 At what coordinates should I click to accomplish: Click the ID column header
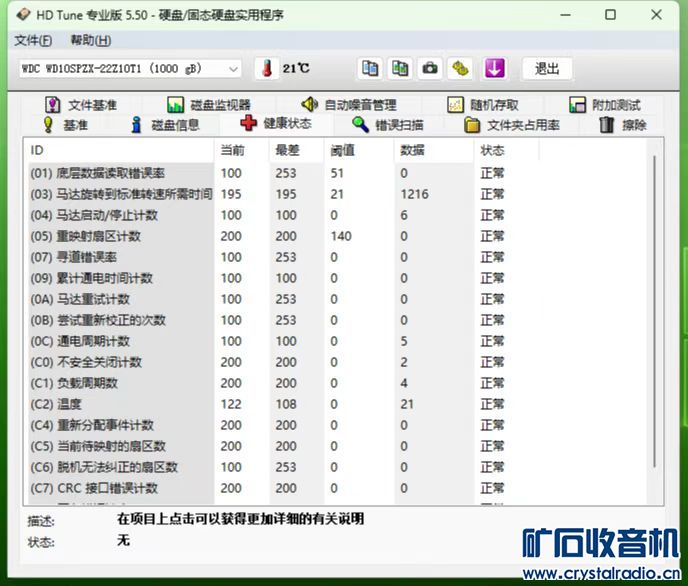[x=119, y=150]
